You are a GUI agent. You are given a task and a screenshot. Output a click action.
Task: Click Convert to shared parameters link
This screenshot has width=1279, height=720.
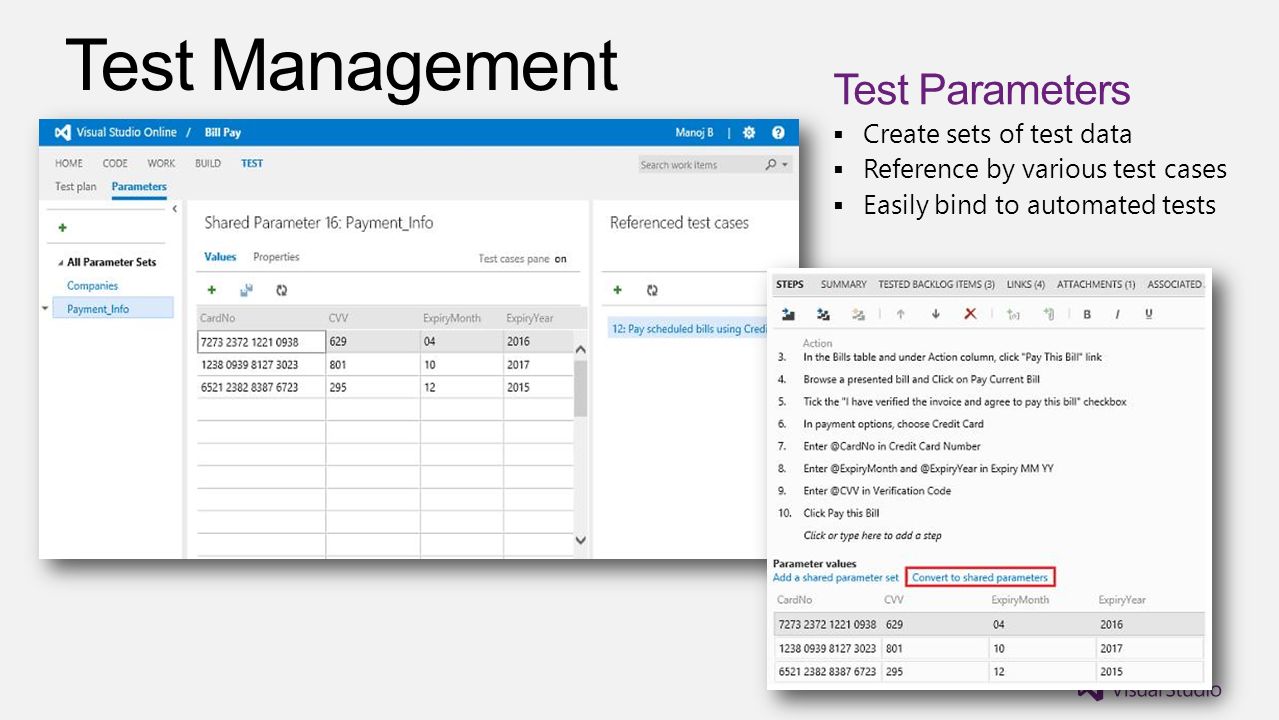pos(980,577)
